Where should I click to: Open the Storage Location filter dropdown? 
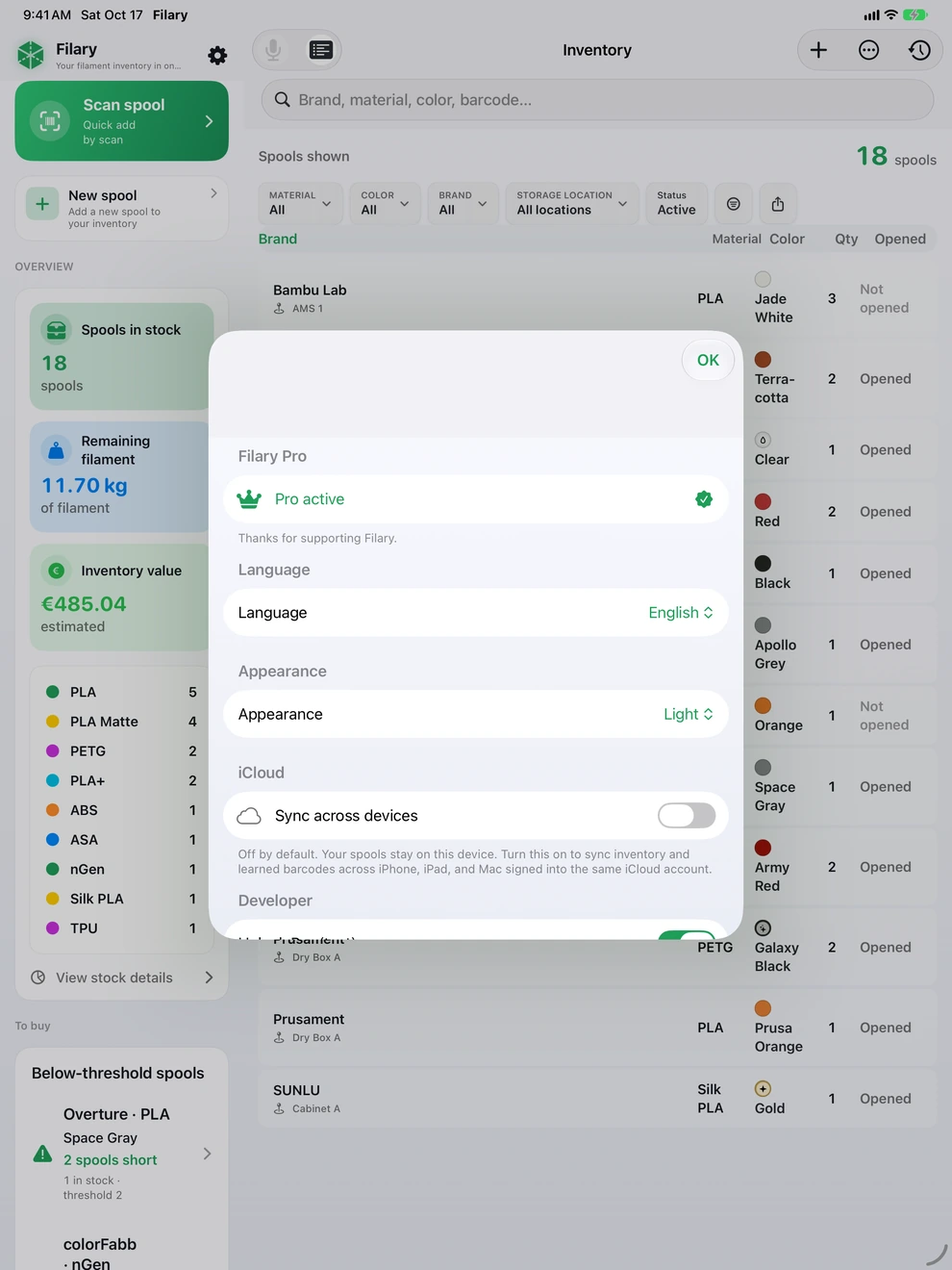[x=572, y=203]
